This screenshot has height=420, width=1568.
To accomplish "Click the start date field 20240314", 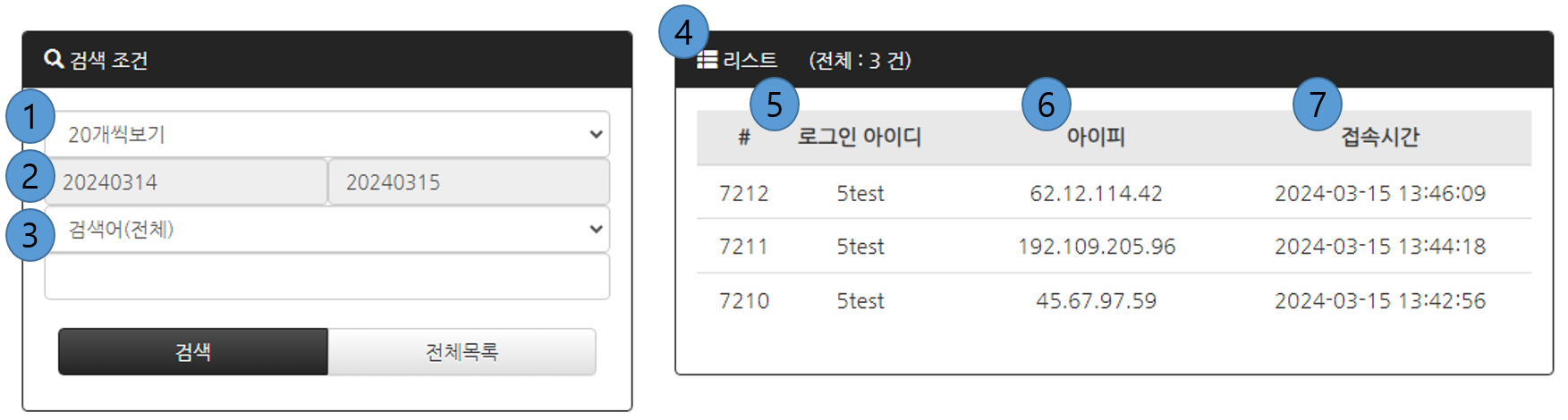I will (188, 182).
